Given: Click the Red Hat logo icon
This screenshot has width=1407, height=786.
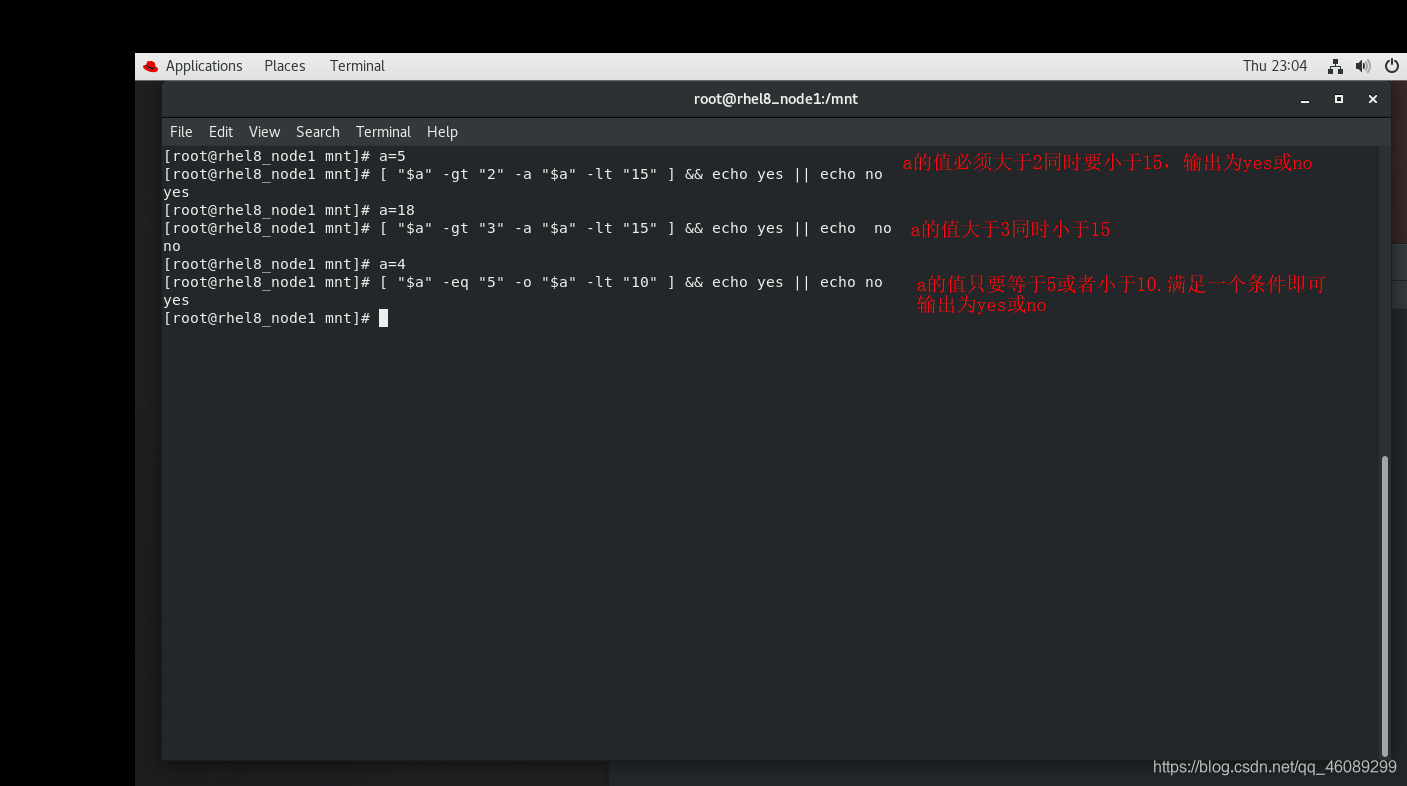Looking at the screenshot, I should [x=151, y=66].
